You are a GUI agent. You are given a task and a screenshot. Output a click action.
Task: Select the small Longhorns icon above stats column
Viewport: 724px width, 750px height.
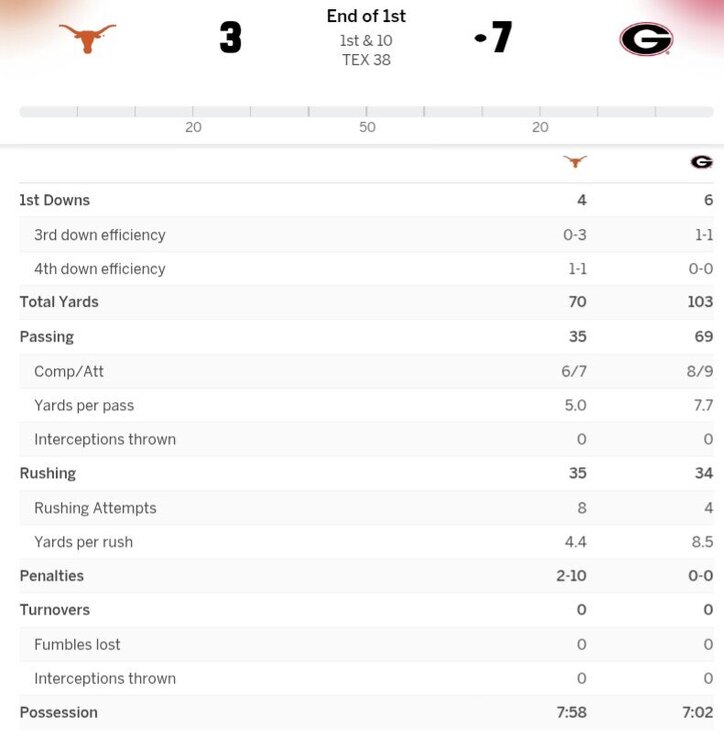[575, 161]
